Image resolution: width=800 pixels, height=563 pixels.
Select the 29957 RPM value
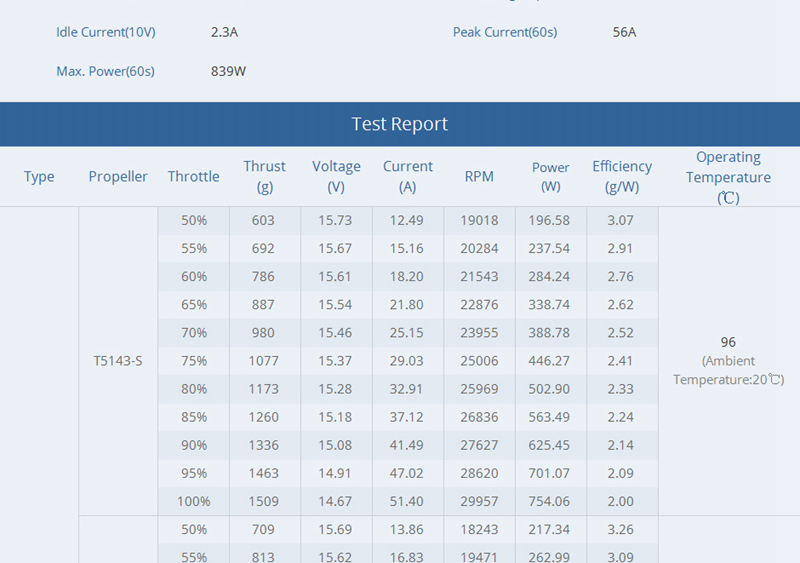479,501
